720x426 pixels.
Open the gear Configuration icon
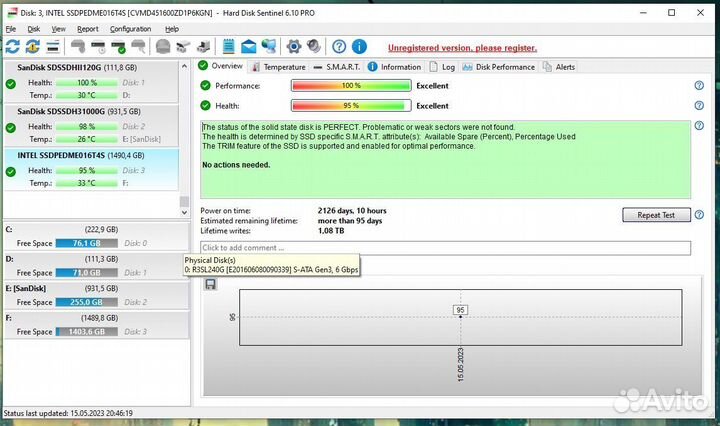293,46
